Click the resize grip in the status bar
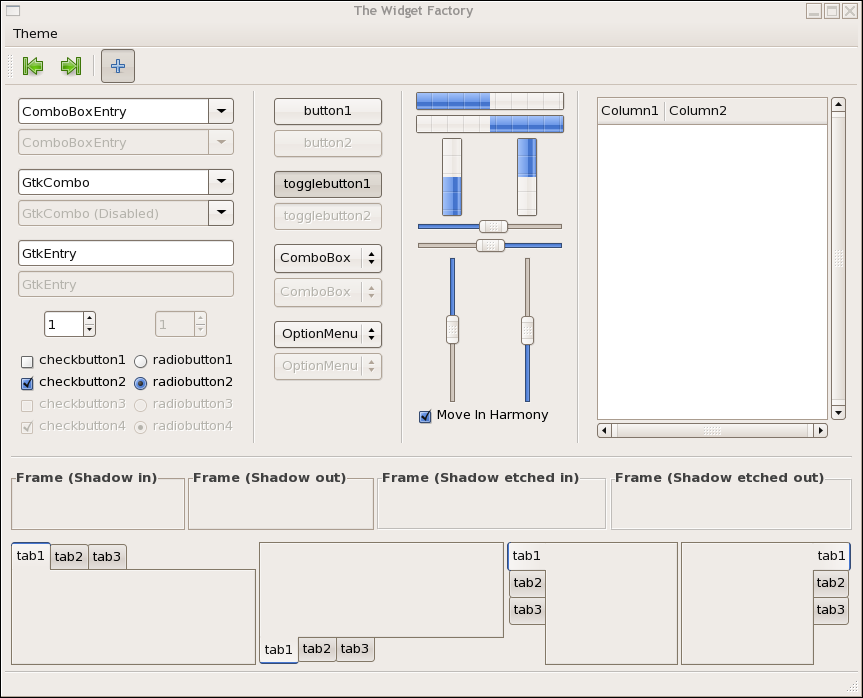This screenshot has height=698, width=863. [852, 686]
